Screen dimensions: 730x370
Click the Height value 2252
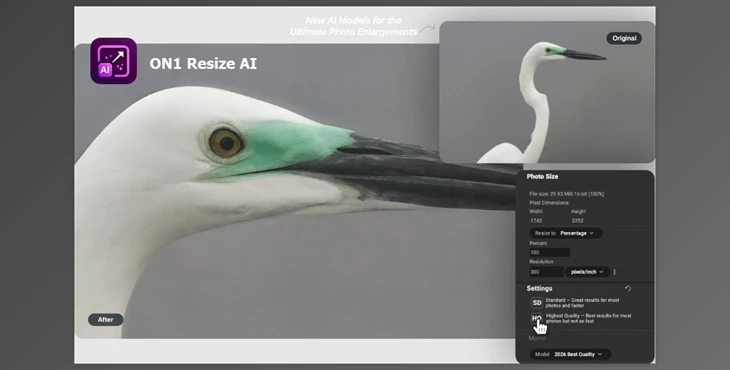[577, 221]
